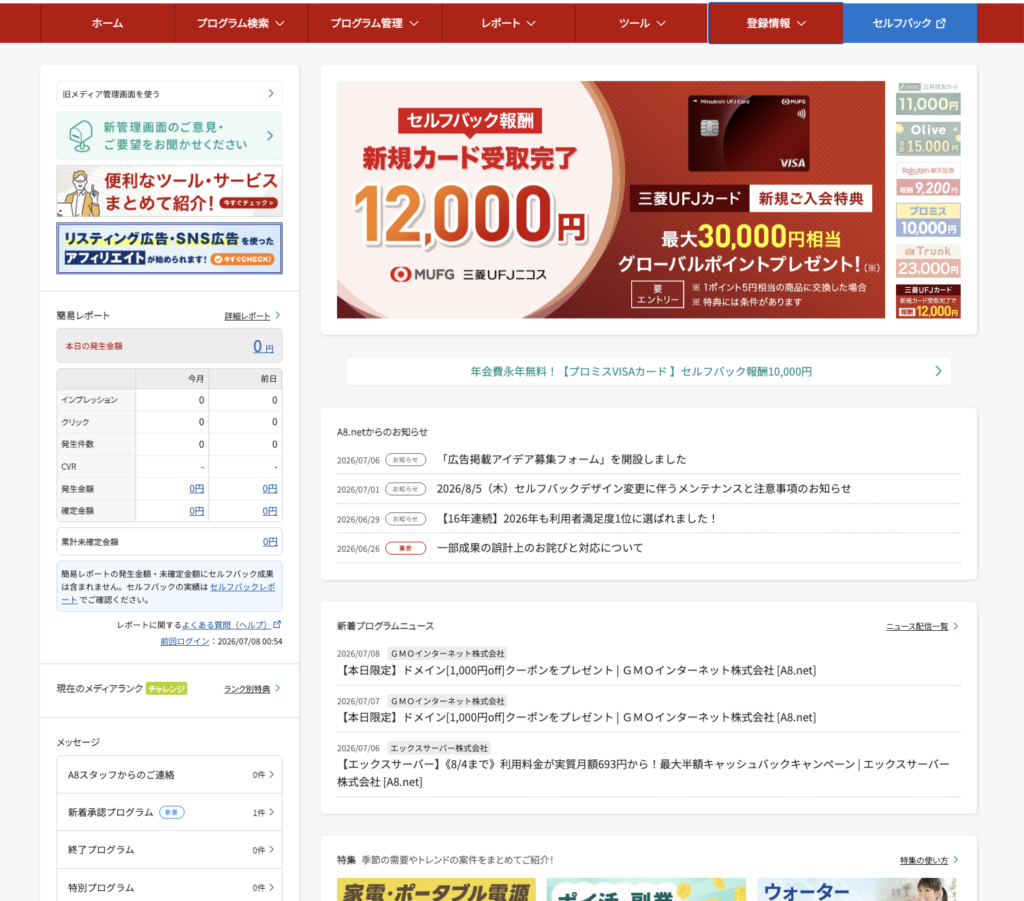
Task: Click chevron next to 特集の使い方
Action: click(x=956, y=860)
